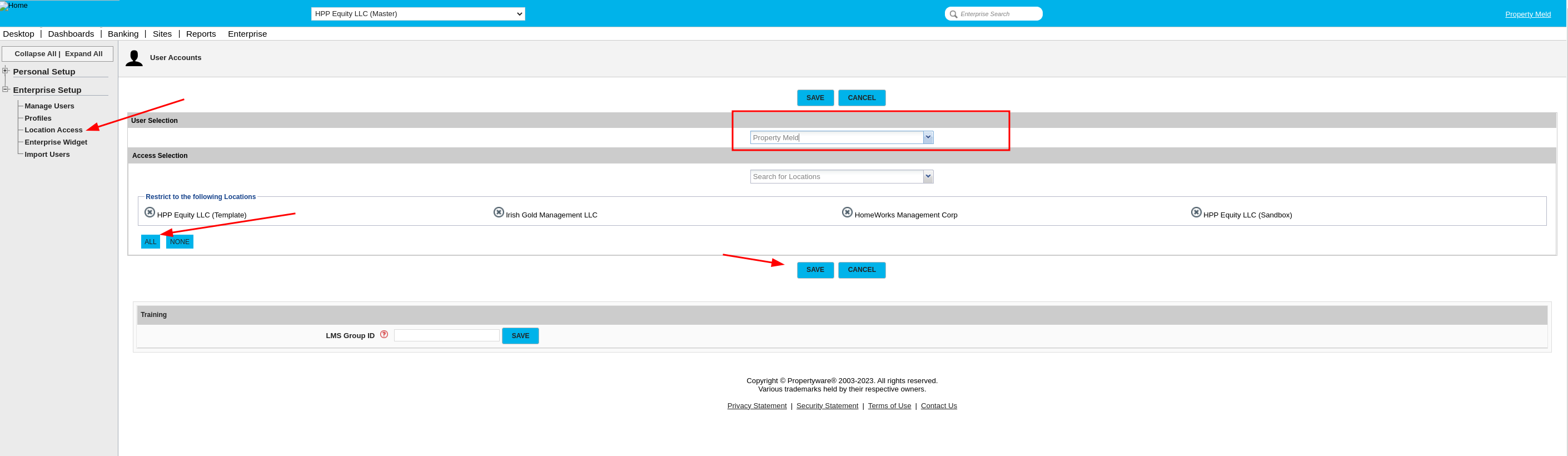
Task: Click the Home logo image
Action: pos(14,6)
